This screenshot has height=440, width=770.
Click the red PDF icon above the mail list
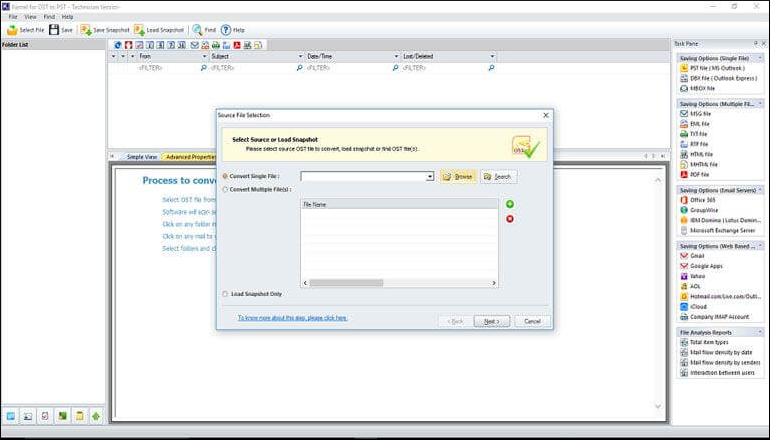[237, 45]
